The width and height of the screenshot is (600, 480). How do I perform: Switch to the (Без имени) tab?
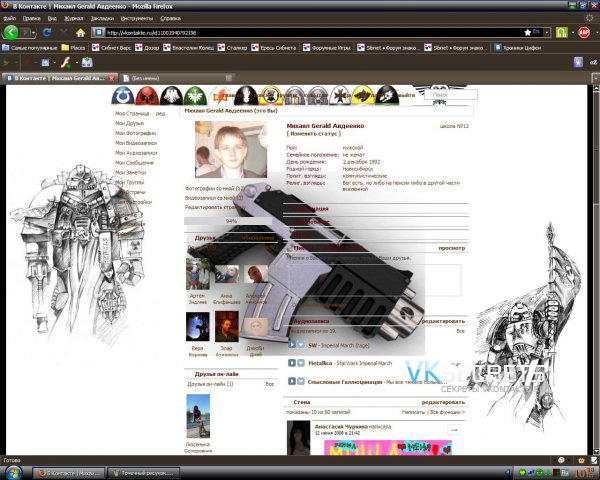coord(178,78)
